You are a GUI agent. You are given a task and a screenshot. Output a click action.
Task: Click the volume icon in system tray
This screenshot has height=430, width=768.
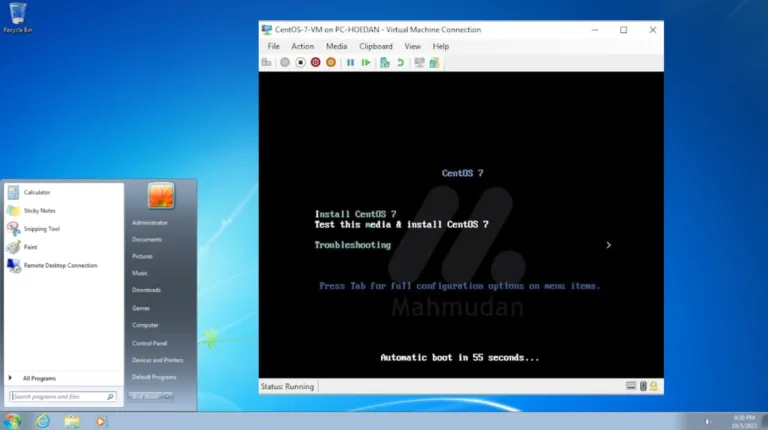[x=707, y=421]
